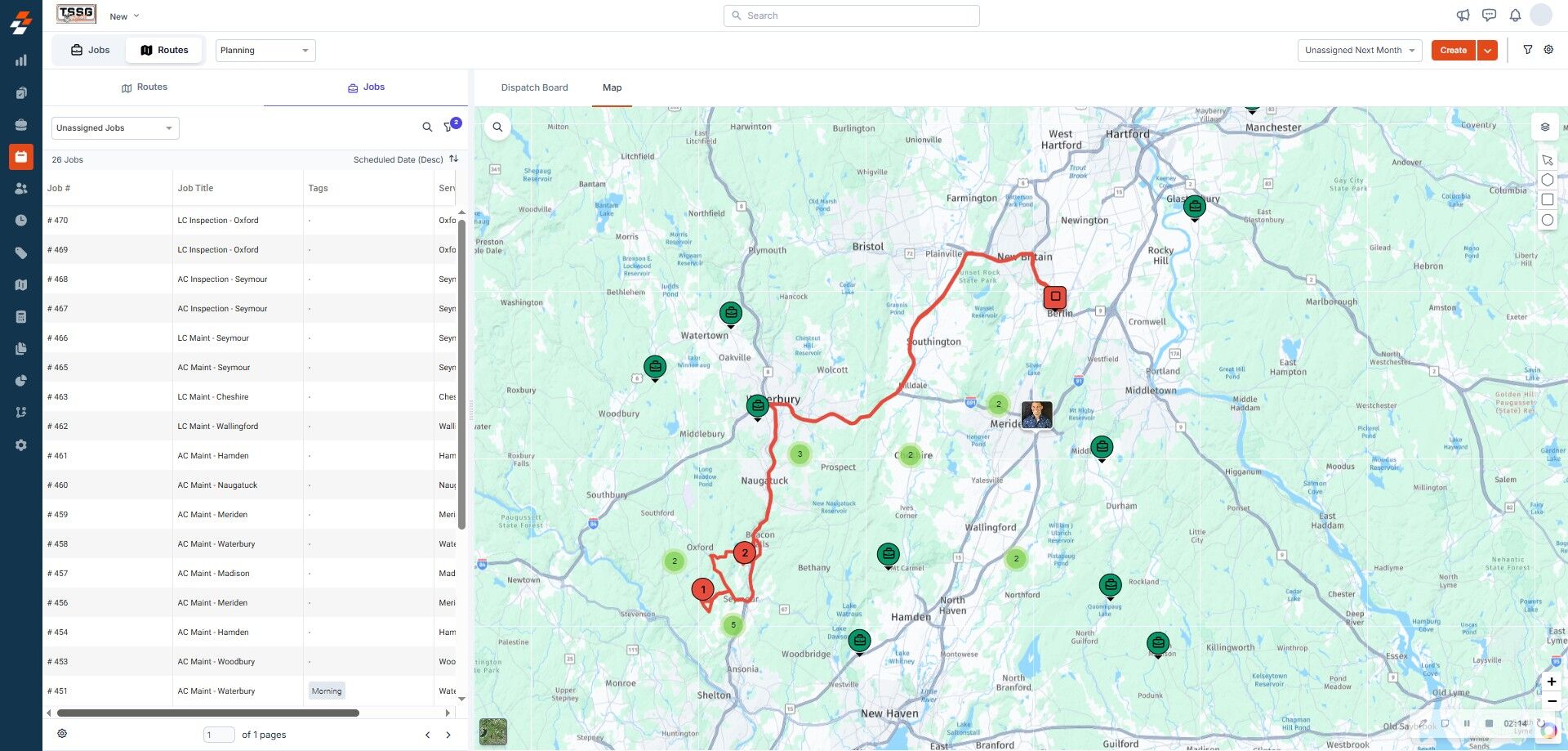1568x751 pixels.
Task: Open the Routes tab in left panel
Action: [x=145, y=87]
